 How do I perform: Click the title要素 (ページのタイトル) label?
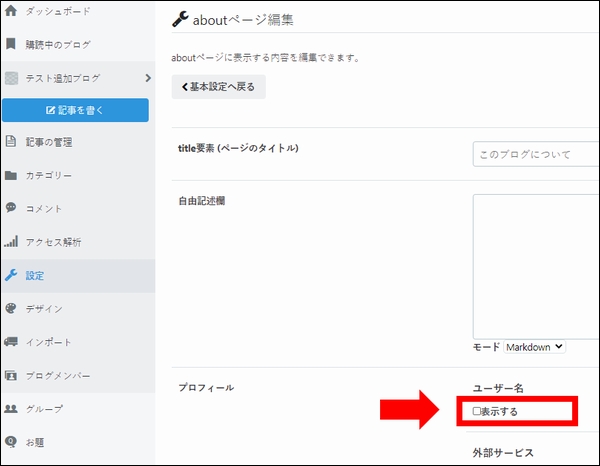238,148
